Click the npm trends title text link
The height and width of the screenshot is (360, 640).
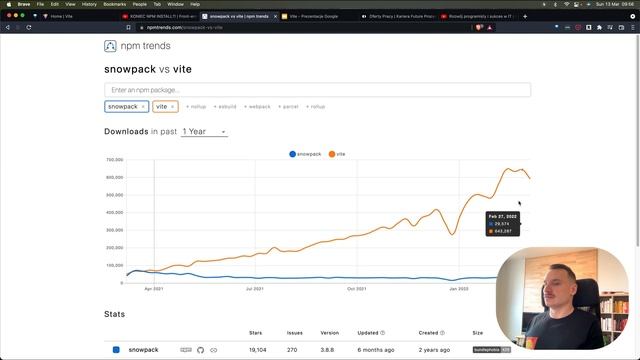[x=146, y=46]
